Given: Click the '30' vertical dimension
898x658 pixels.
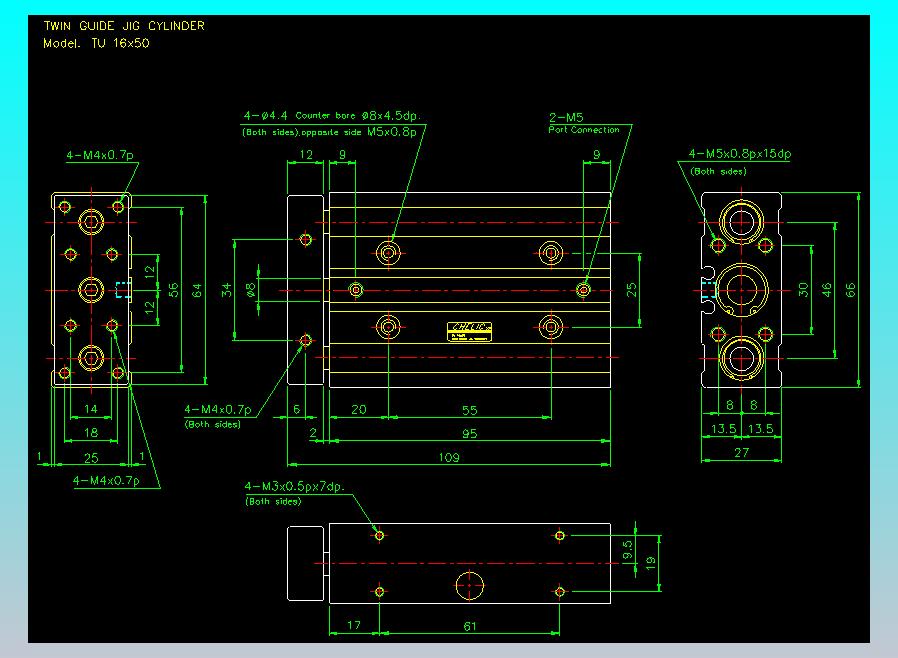Looking at the screenshot, I should click(x=804, y=289).
